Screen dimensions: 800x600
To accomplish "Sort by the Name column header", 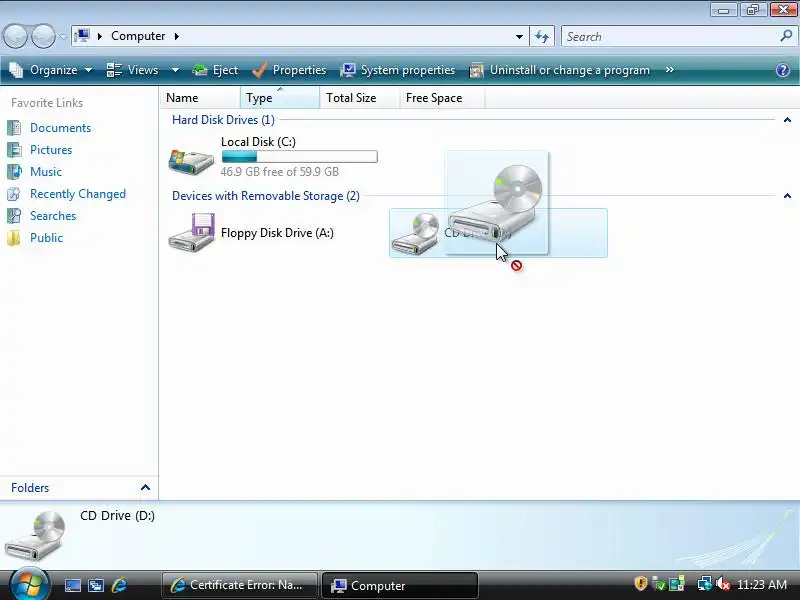I will tap(200, 97).
